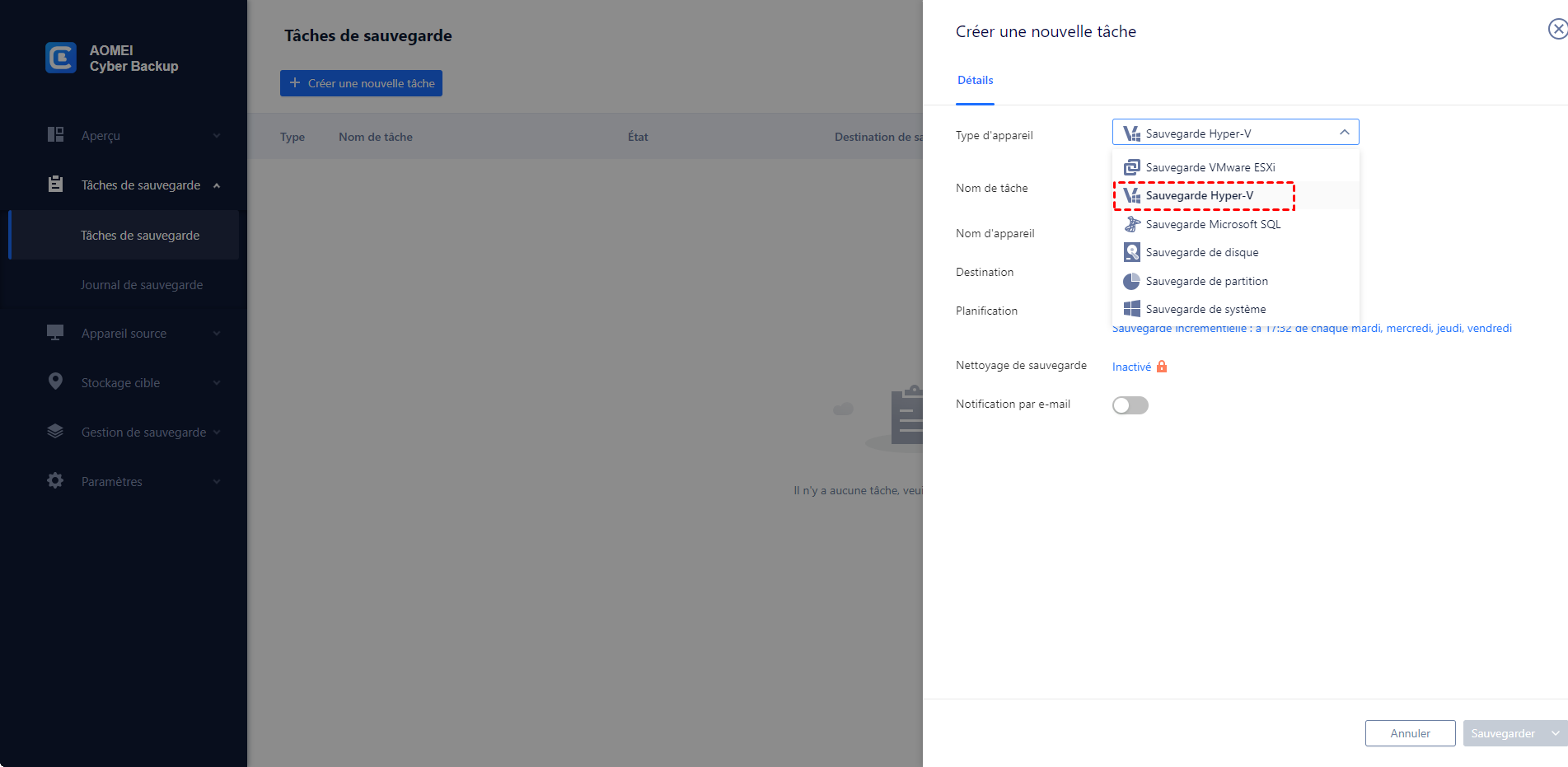This screenshot has height=767, width=1568.
Task: Click the Créer une nouvelle tâche button
Action: point(361,83)
